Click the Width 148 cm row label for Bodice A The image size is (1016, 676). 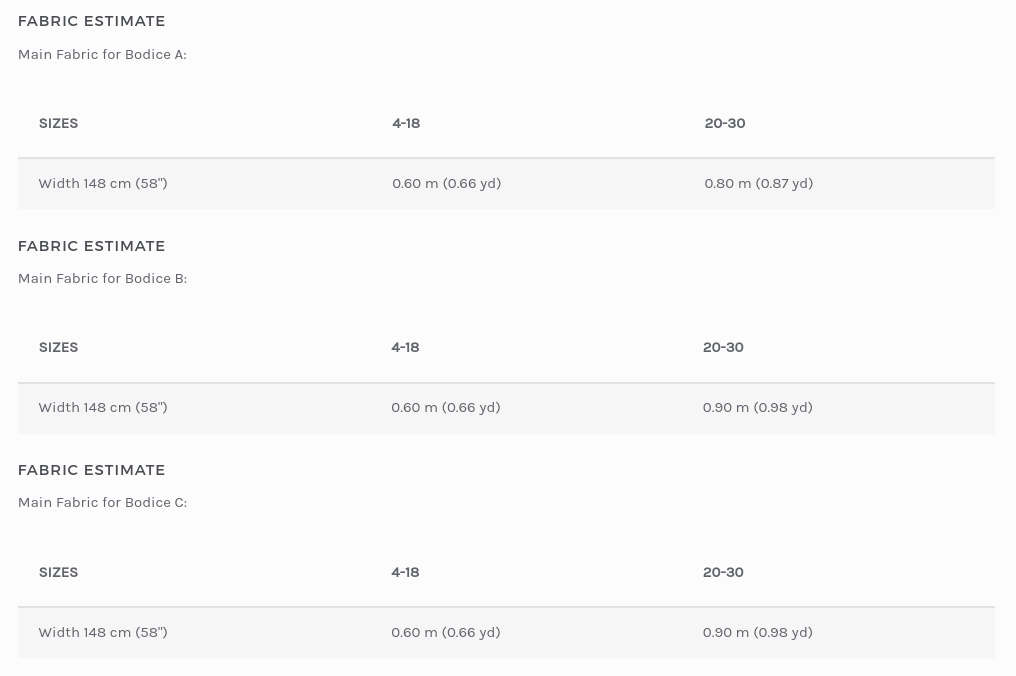102,183
